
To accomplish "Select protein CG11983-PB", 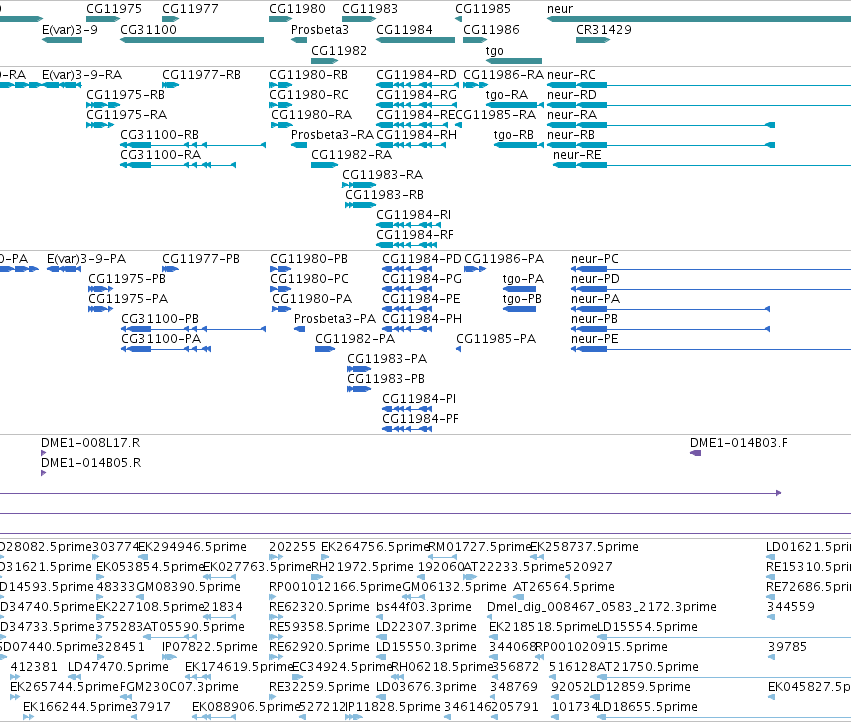I will point(386,379).
